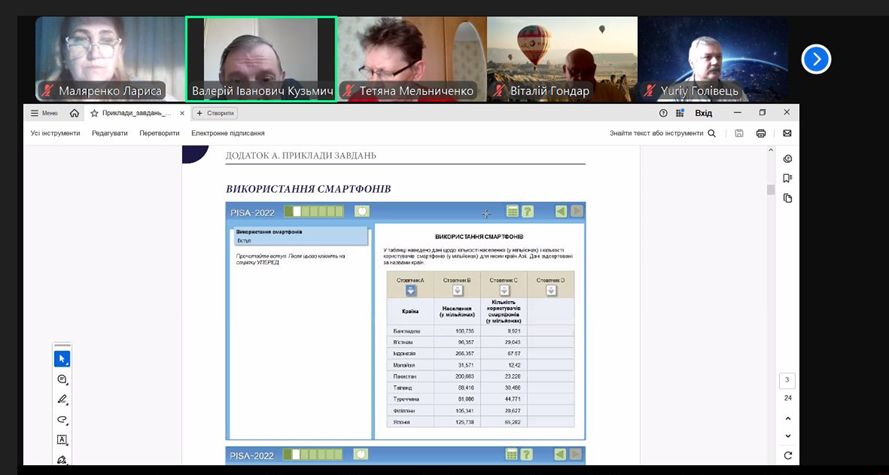The height and width of the screenshot is (475, 889).
Task: Open the Стовпчик A sort dropdown
Action: [410, 291]
